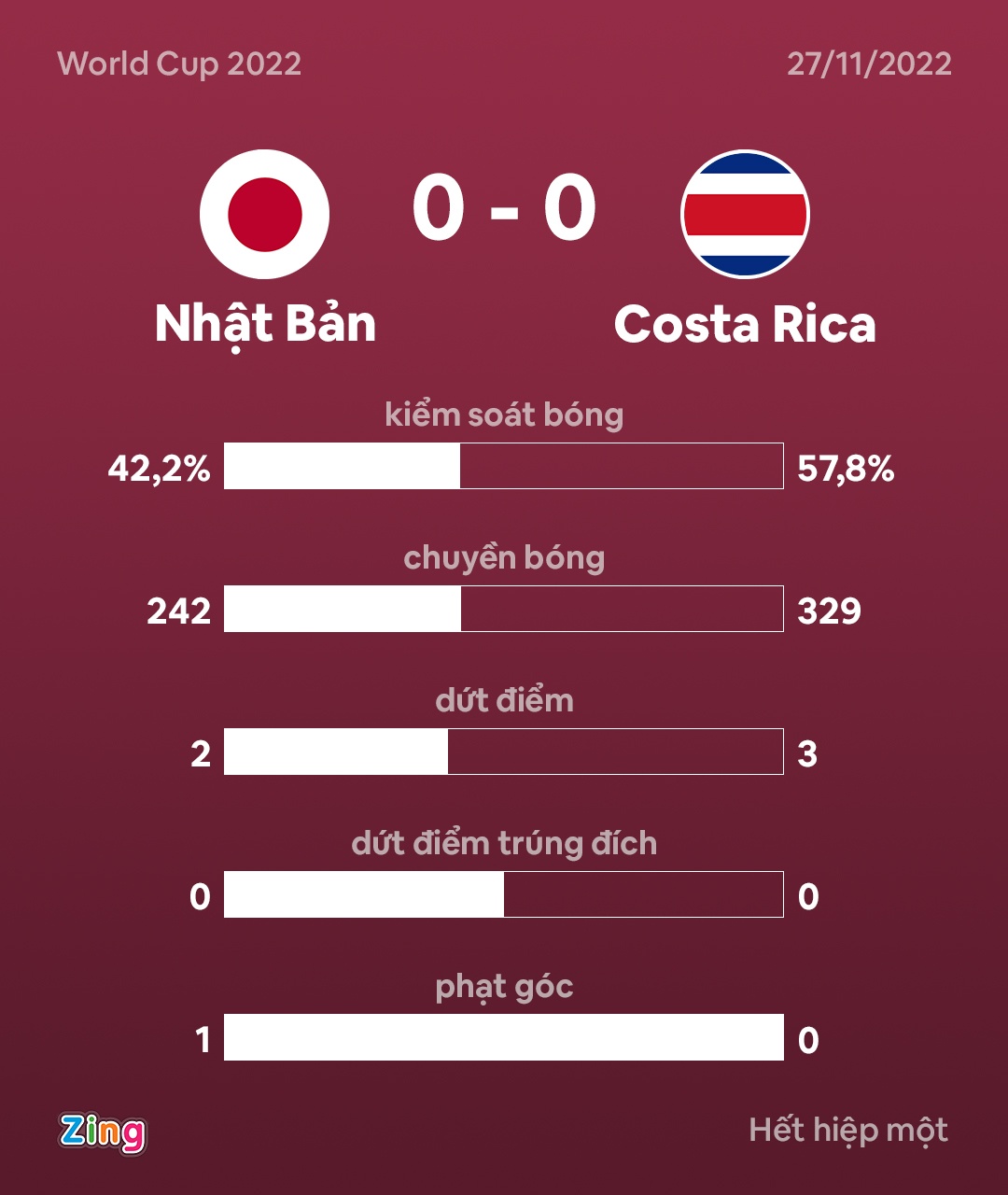Click the dứt điểm shots bar
Screen dimensions: 1008x1195
(504, 752)
